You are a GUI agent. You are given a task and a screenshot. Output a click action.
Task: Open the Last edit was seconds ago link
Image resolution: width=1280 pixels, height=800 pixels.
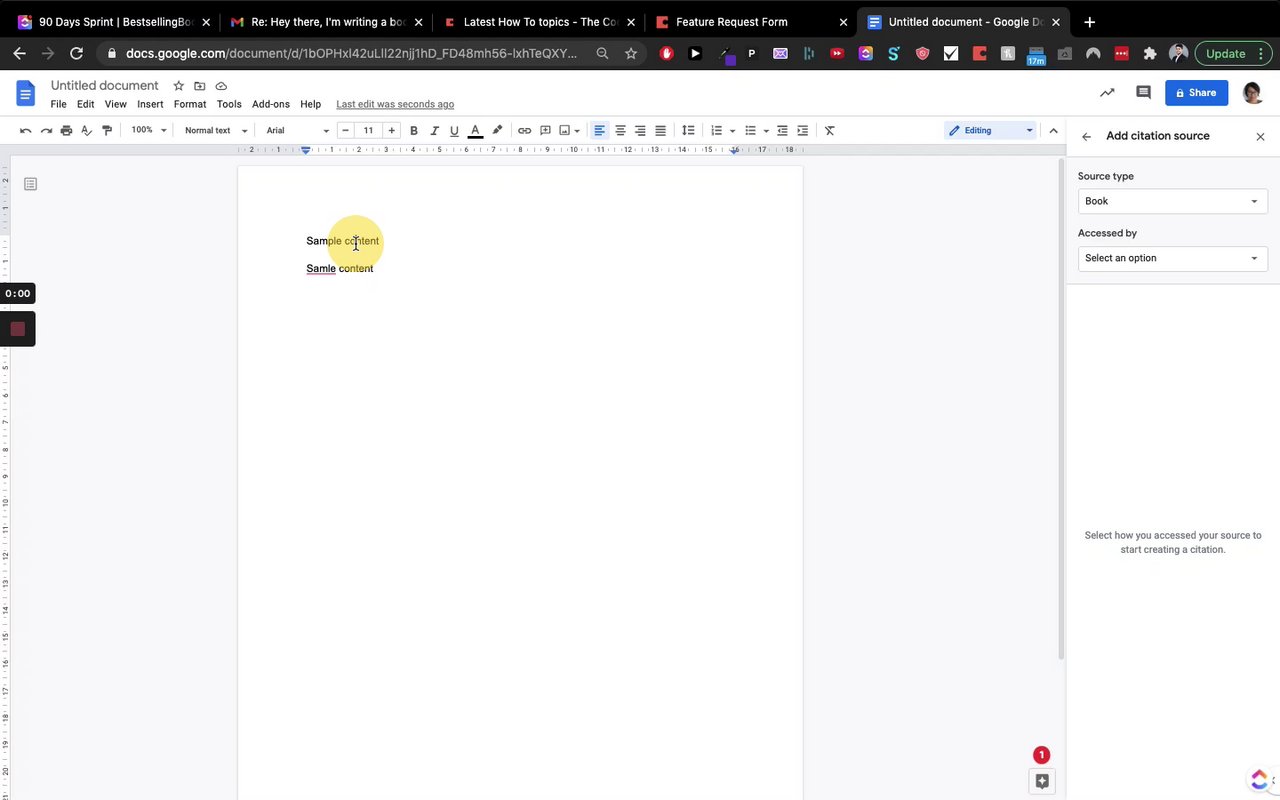click(x=395, y=104)
